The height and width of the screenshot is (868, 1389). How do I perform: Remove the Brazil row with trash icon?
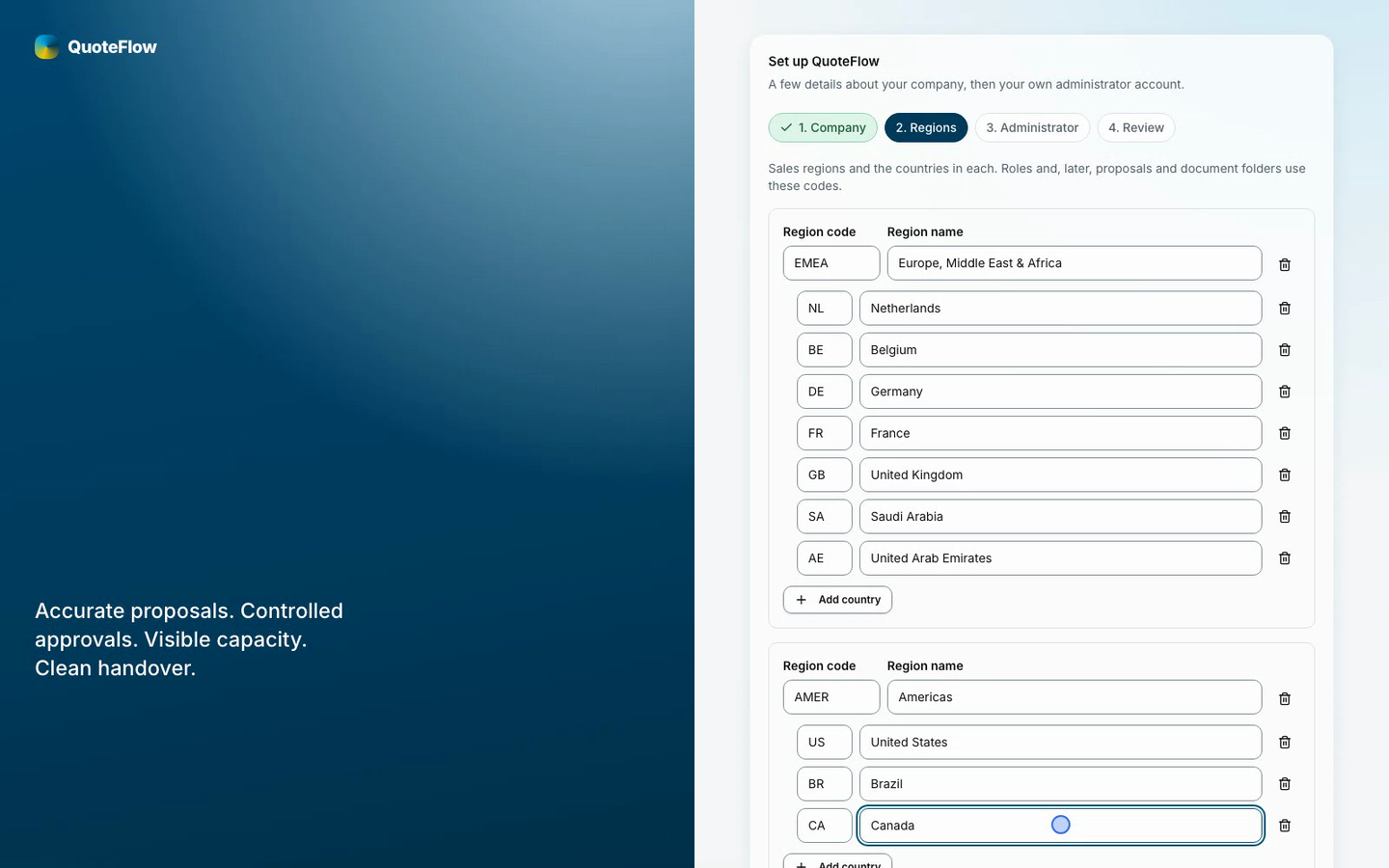[x=1285, y=784]
